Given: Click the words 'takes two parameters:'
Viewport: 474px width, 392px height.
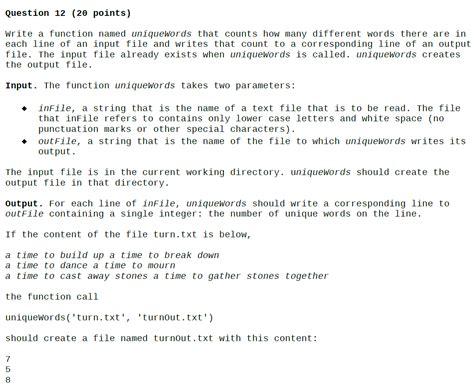Looking at the screenshot, I should pyautogui.click(x=238, y=86).
